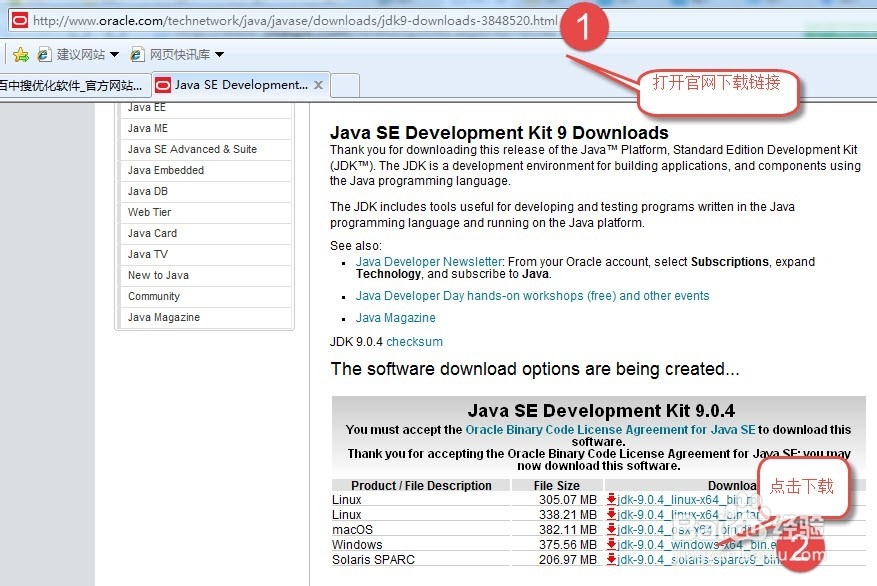Select Java Card sidebar entry
The image size is (877, 586).
(152, 233)
